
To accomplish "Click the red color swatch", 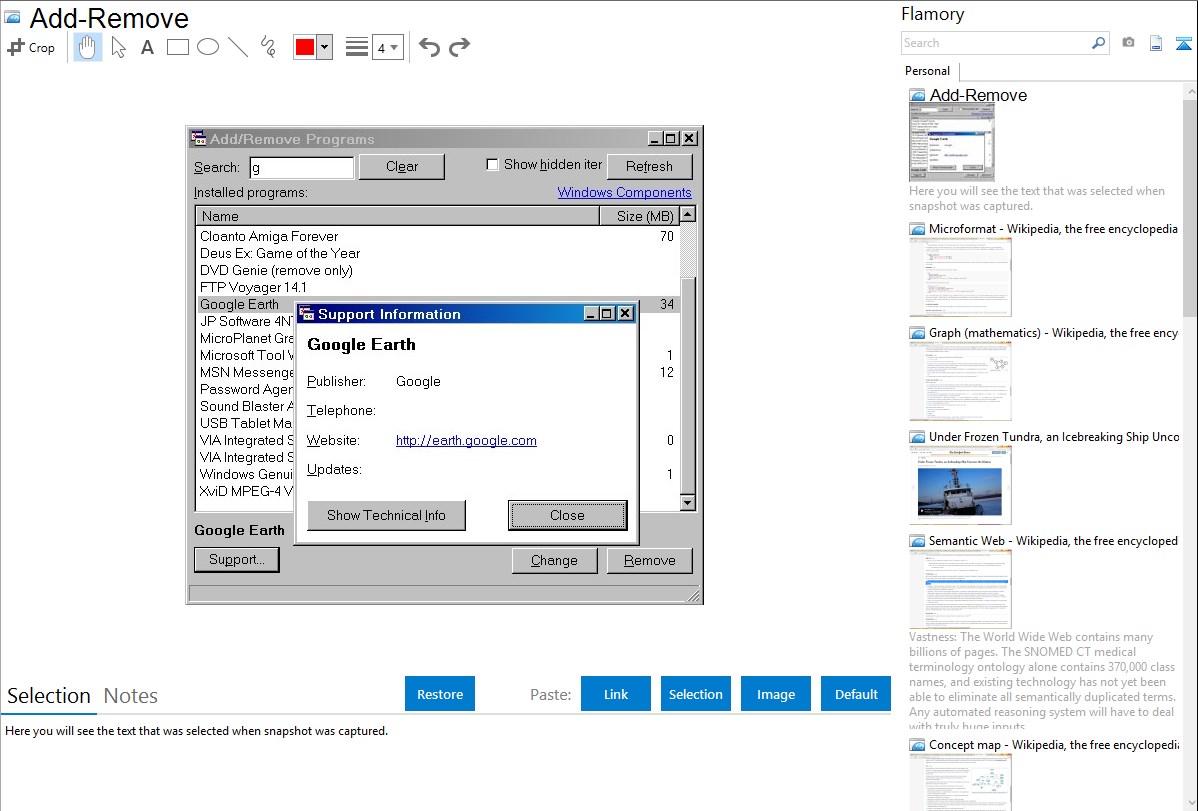I will pos(305,47).
